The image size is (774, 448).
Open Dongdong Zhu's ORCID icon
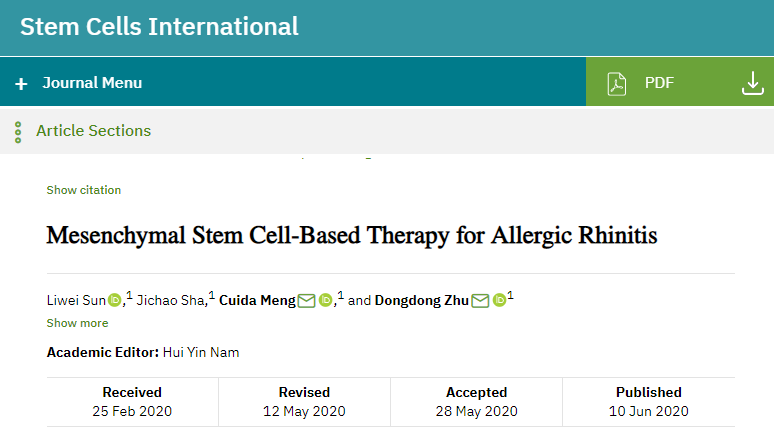(x=499, y=300)
